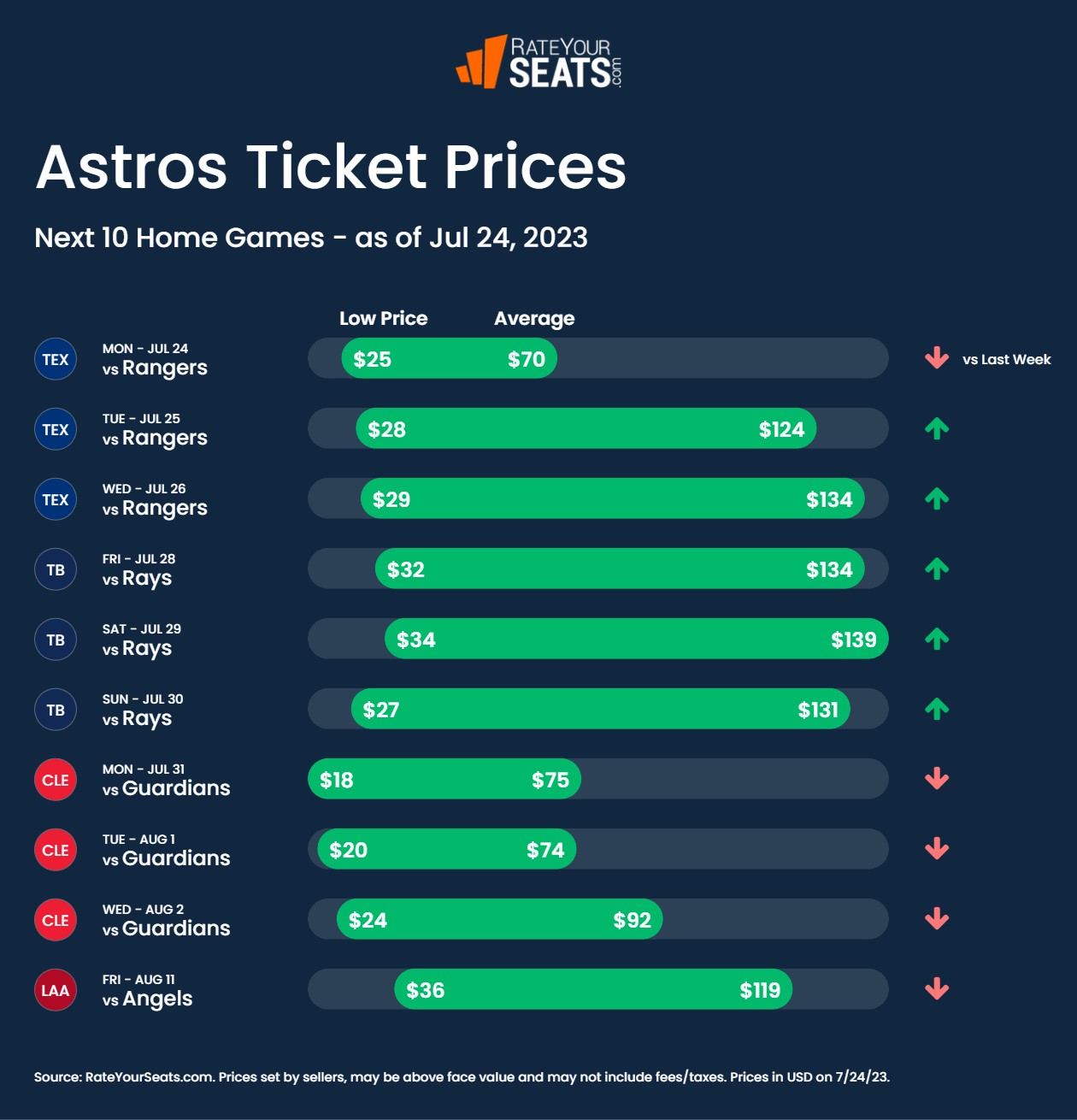This screenshot has width=1077, height=1120.
Task: Click the vs Last Week legend text
Action: 1006,359
